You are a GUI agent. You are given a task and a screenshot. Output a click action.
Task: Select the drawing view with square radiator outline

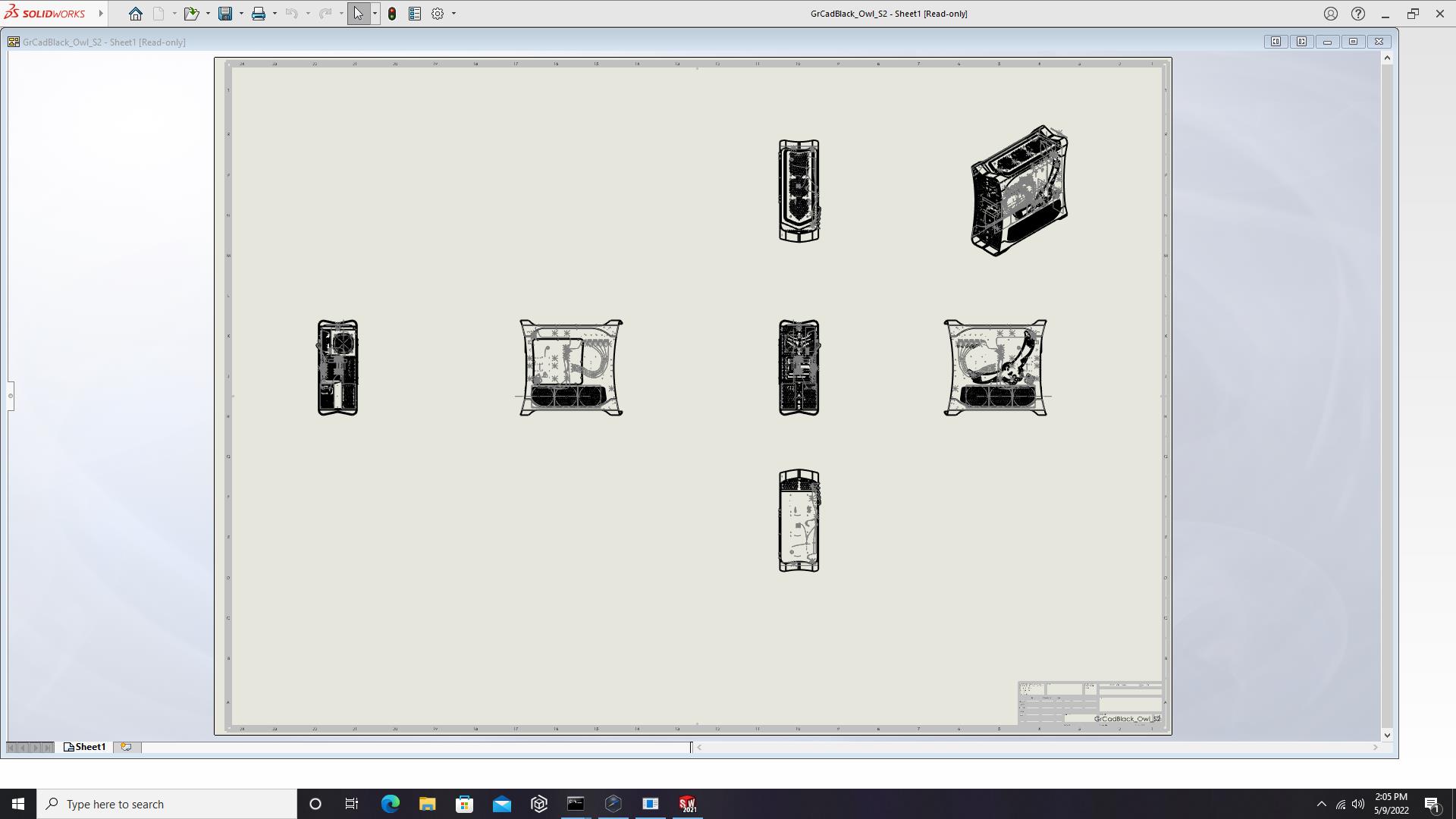pyautogui.click(x=571, y=368)
